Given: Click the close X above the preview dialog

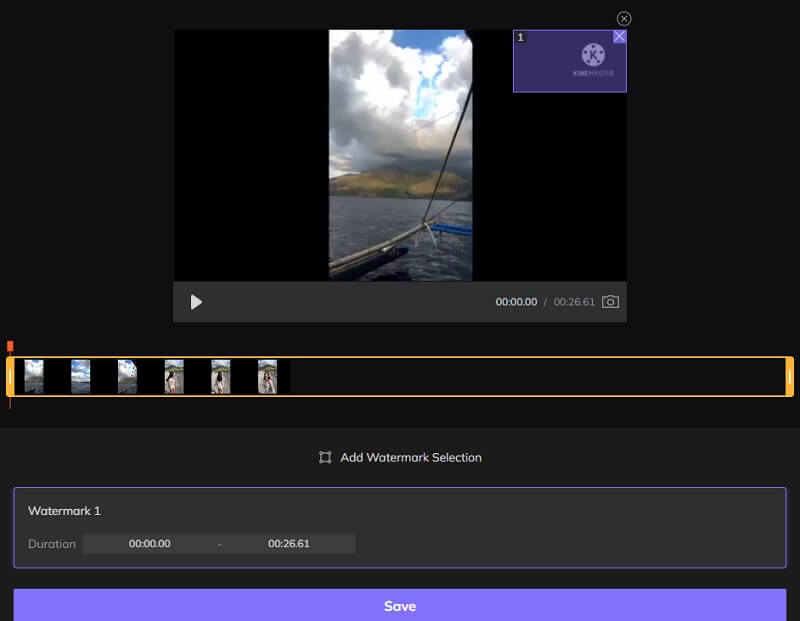Looking at the screenshot, I should point(625,18).
